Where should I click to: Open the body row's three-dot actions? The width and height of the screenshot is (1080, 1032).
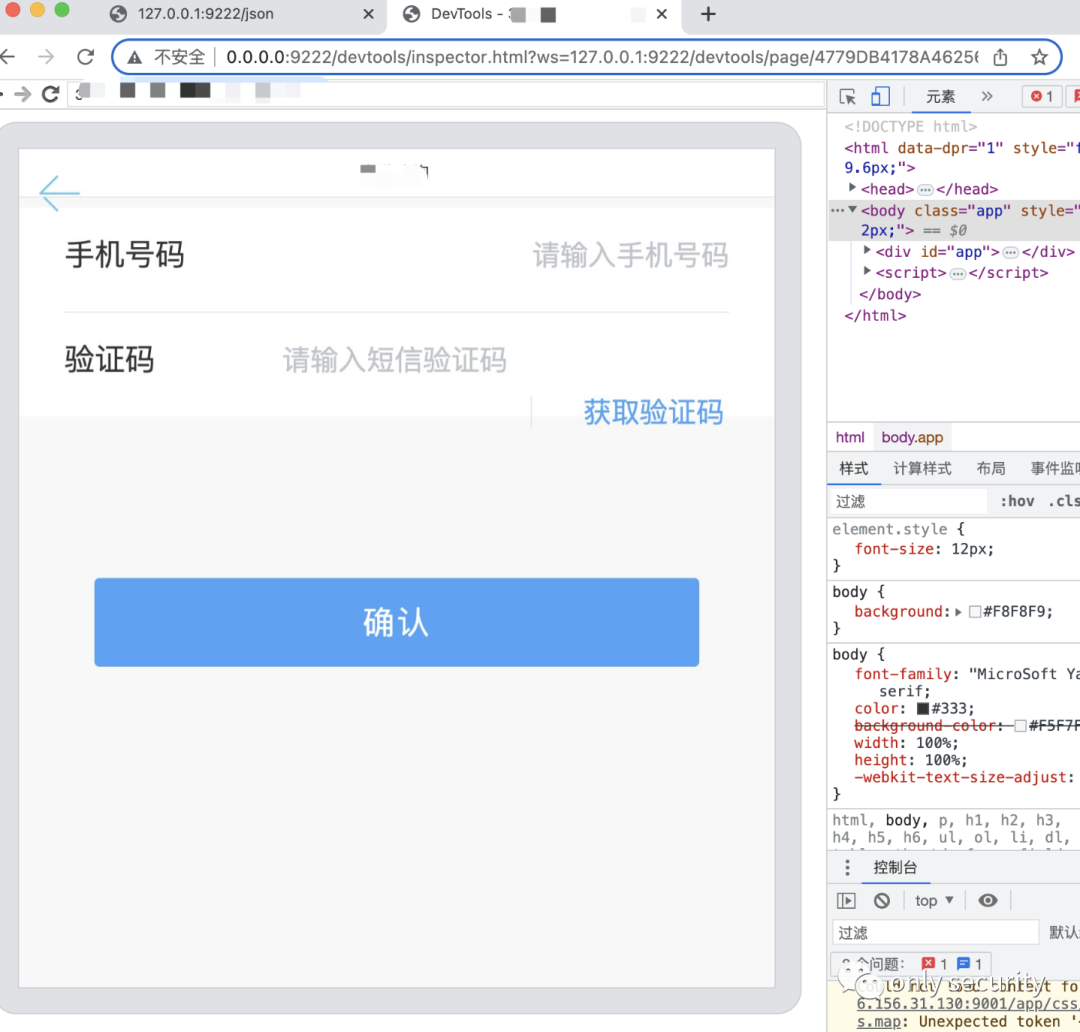(837, 210)
